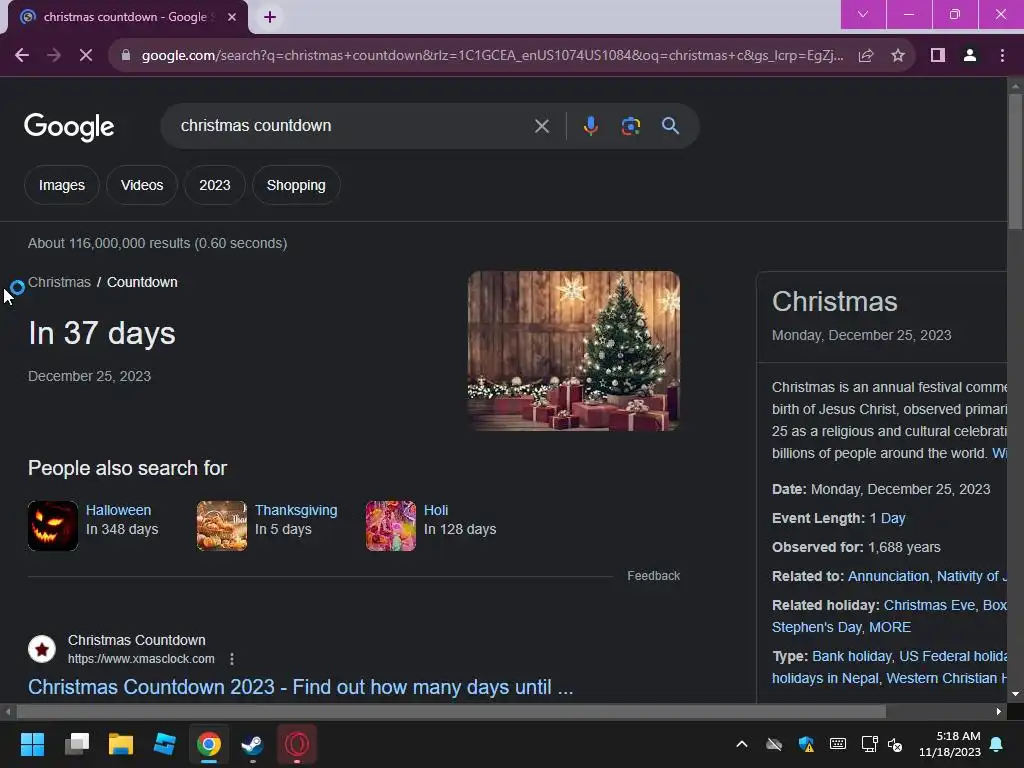This screenshot has width=1024, height=768.
Task: Open the muted volume tray icon
Action: pyautogui.click(x=895, y=744)
